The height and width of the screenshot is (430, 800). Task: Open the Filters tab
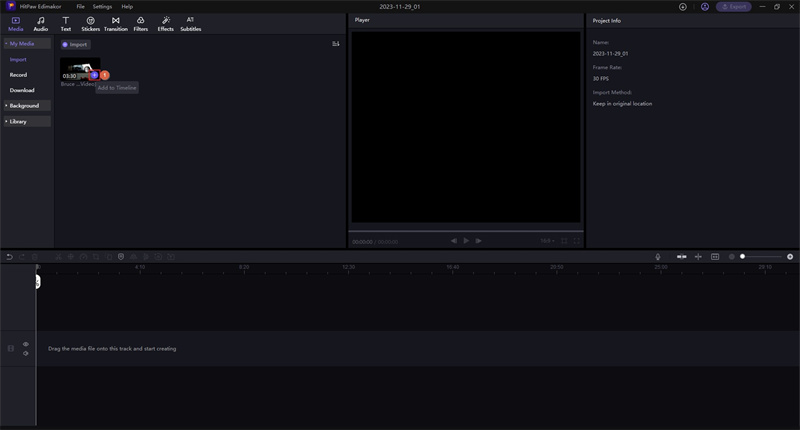[141, 24]
